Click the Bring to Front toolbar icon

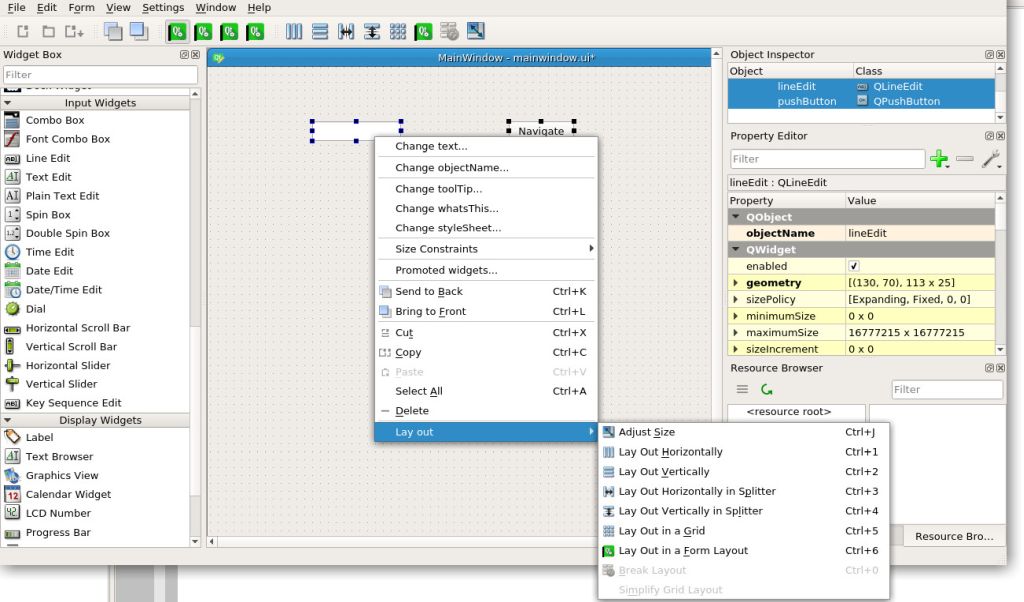click(x=138, y=32)
